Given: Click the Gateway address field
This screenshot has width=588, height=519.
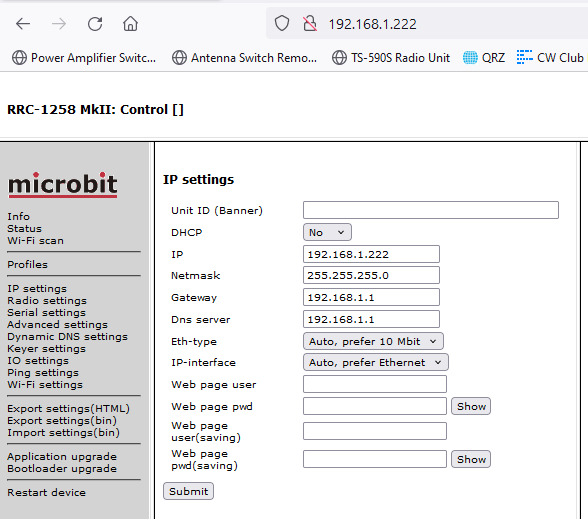Looking at the screenshot, I should tap(371, 297).
